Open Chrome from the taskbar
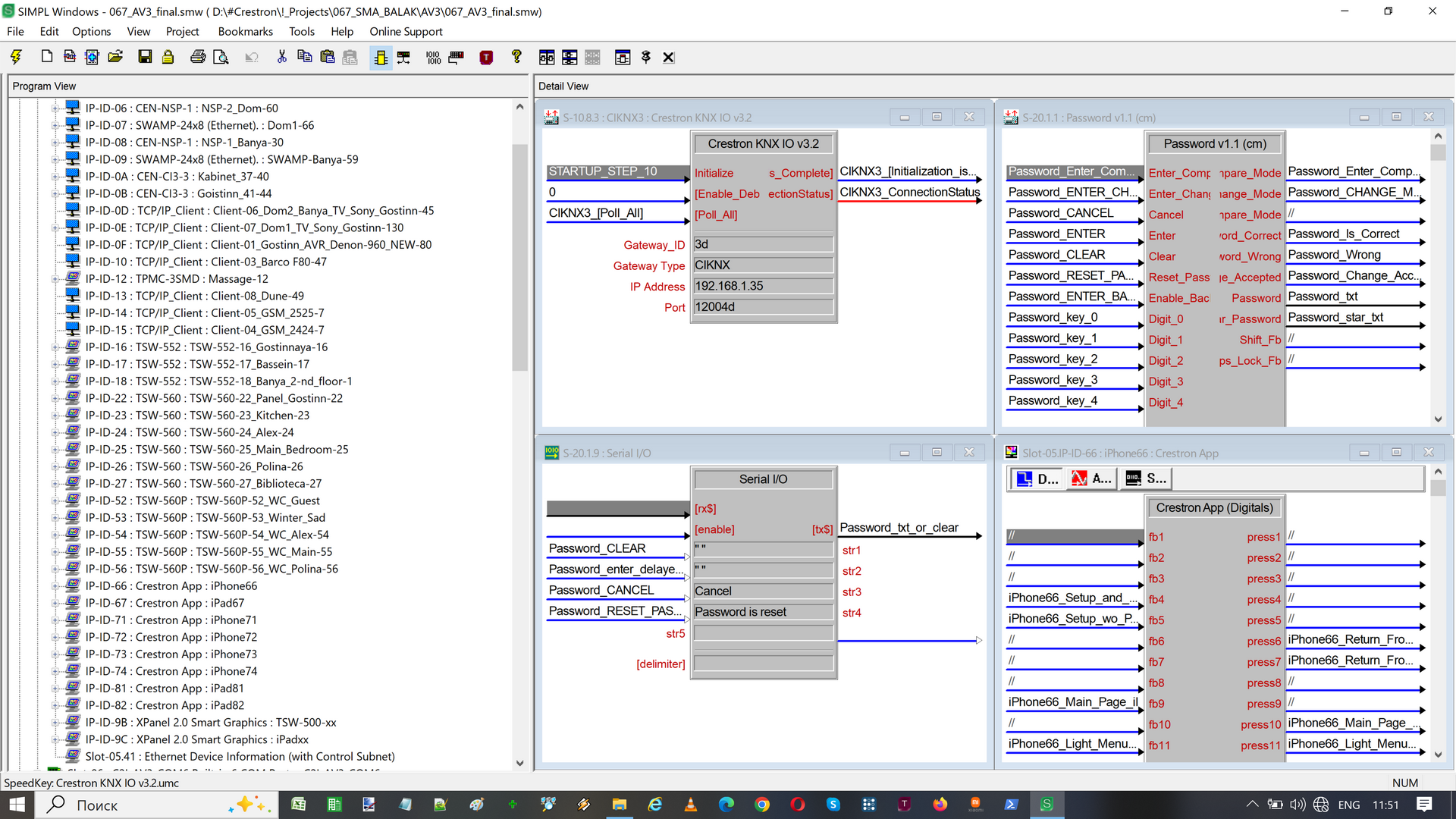 coord(762,805)
